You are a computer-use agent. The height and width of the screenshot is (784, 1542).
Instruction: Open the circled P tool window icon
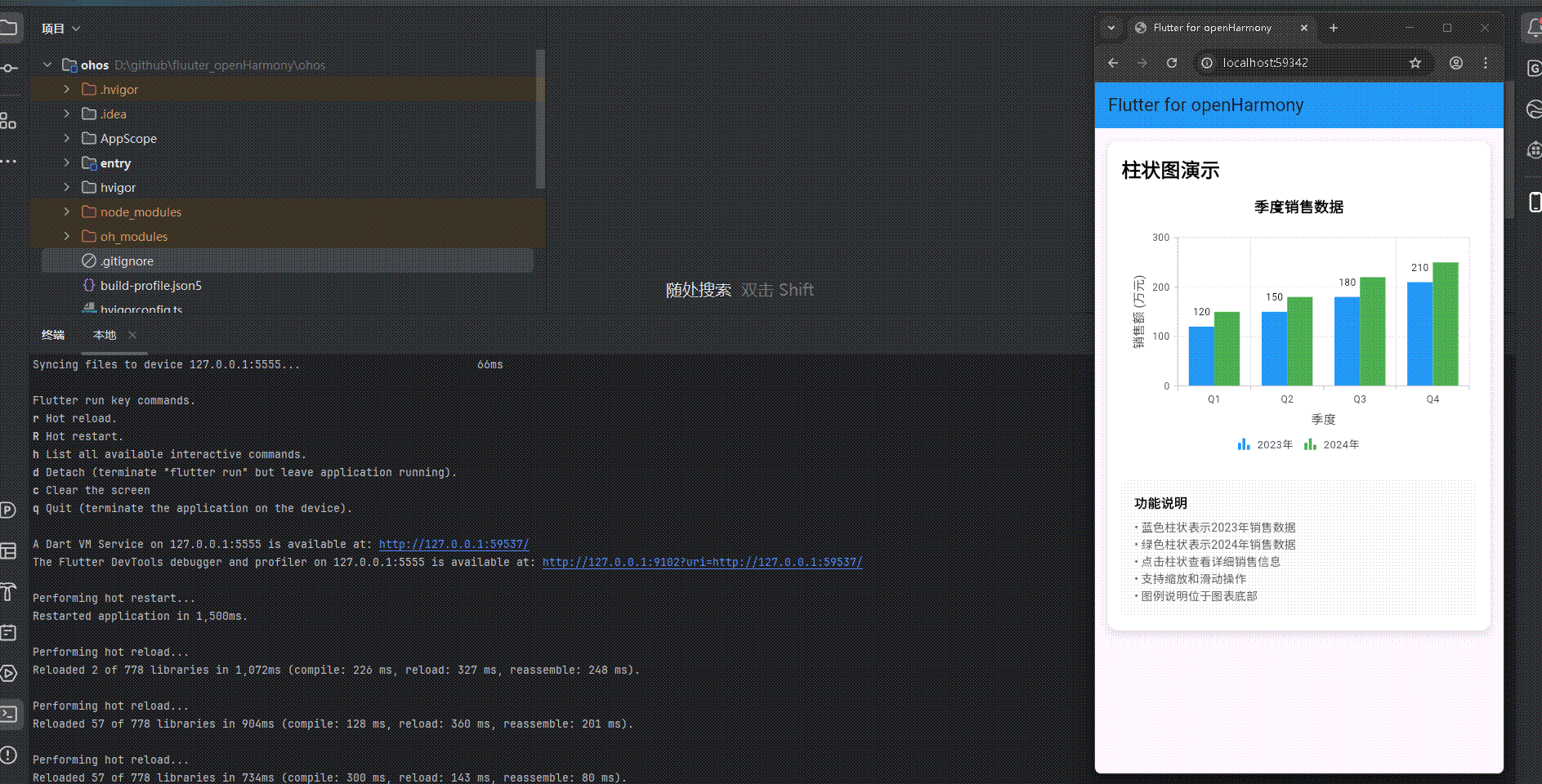(8, 510)
